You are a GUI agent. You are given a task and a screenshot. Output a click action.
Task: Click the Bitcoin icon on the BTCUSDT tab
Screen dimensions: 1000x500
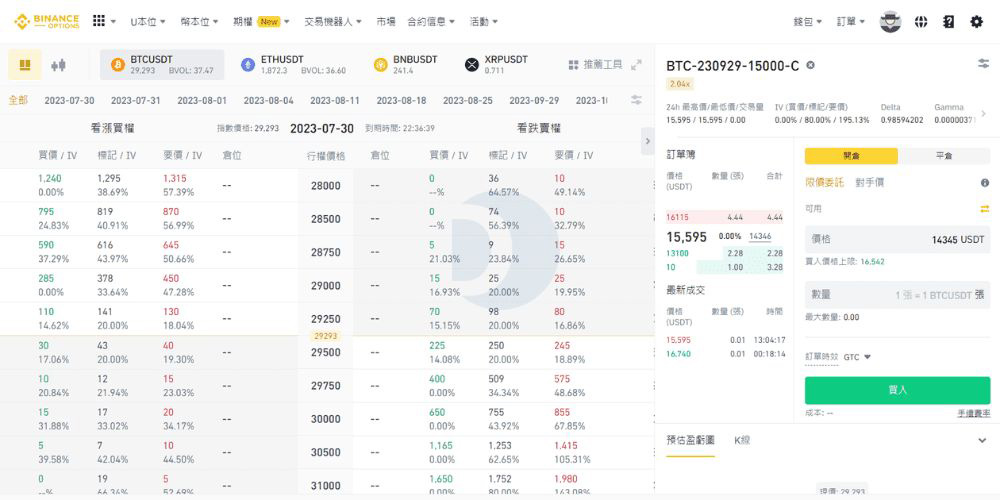(118, 64)
